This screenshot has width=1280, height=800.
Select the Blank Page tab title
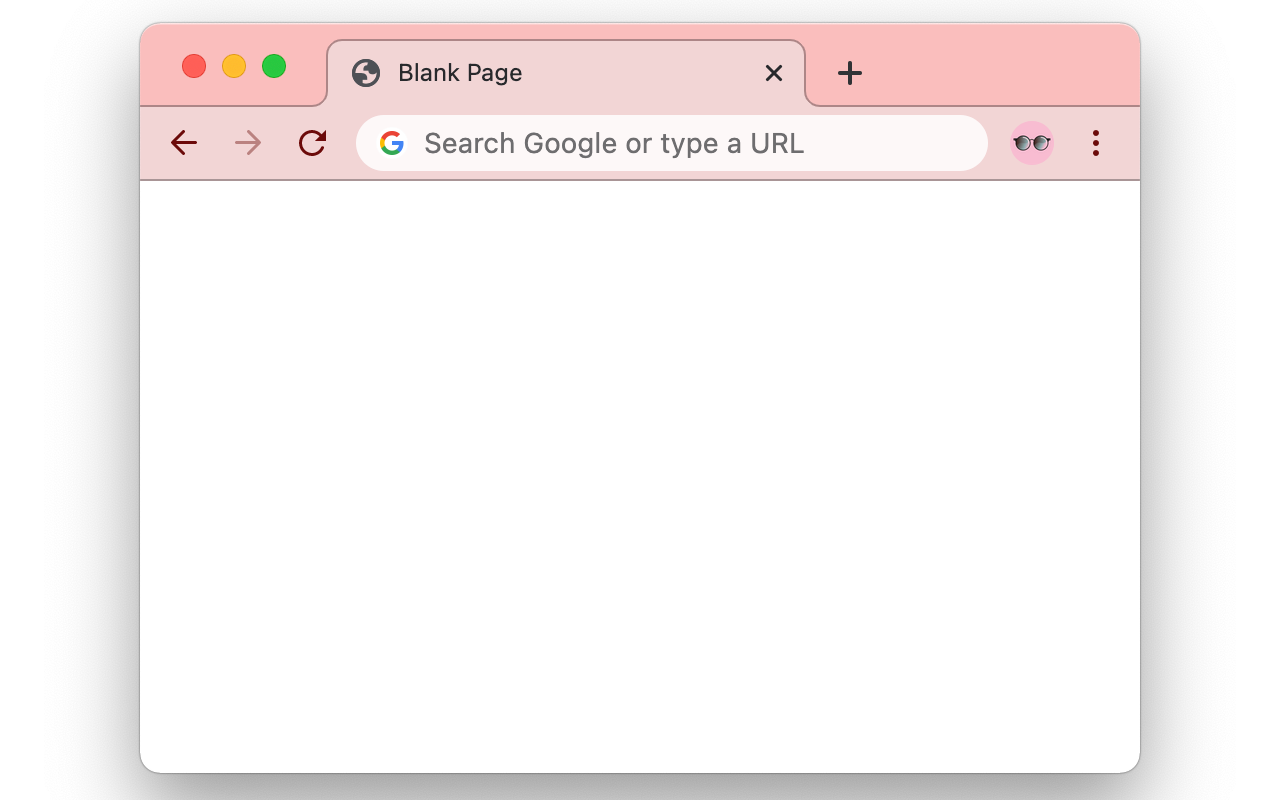click(460, 73)
